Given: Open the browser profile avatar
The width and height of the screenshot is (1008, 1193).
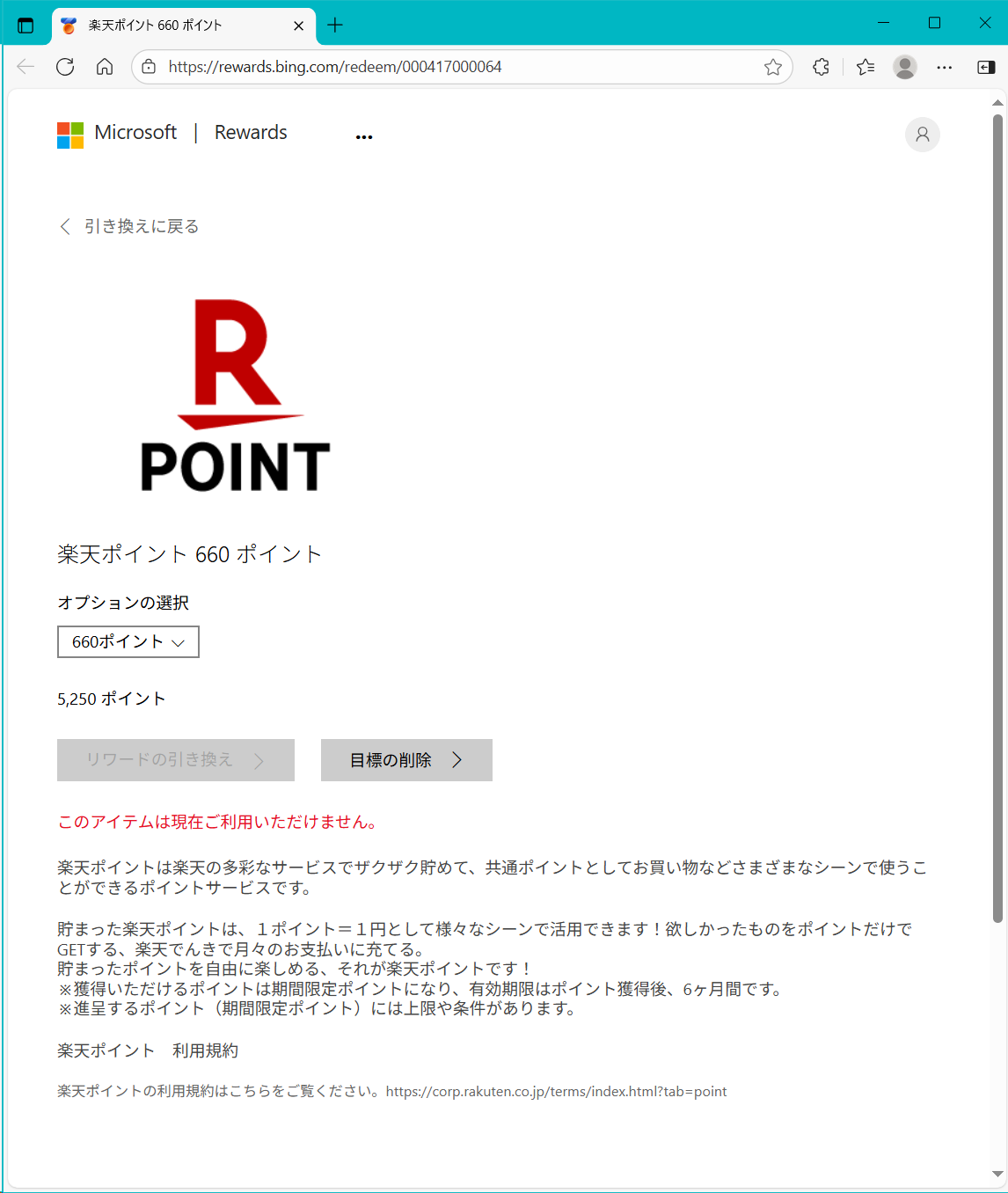Looking at the screenshot, I should coord(905,67).
